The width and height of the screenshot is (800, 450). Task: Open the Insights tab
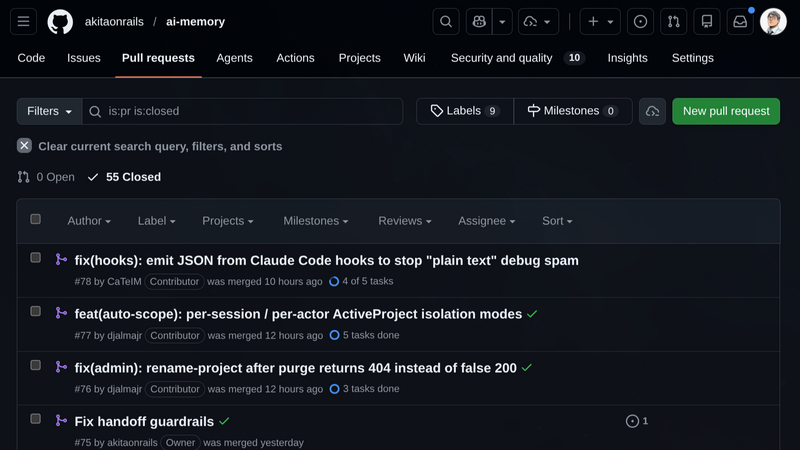628,58
